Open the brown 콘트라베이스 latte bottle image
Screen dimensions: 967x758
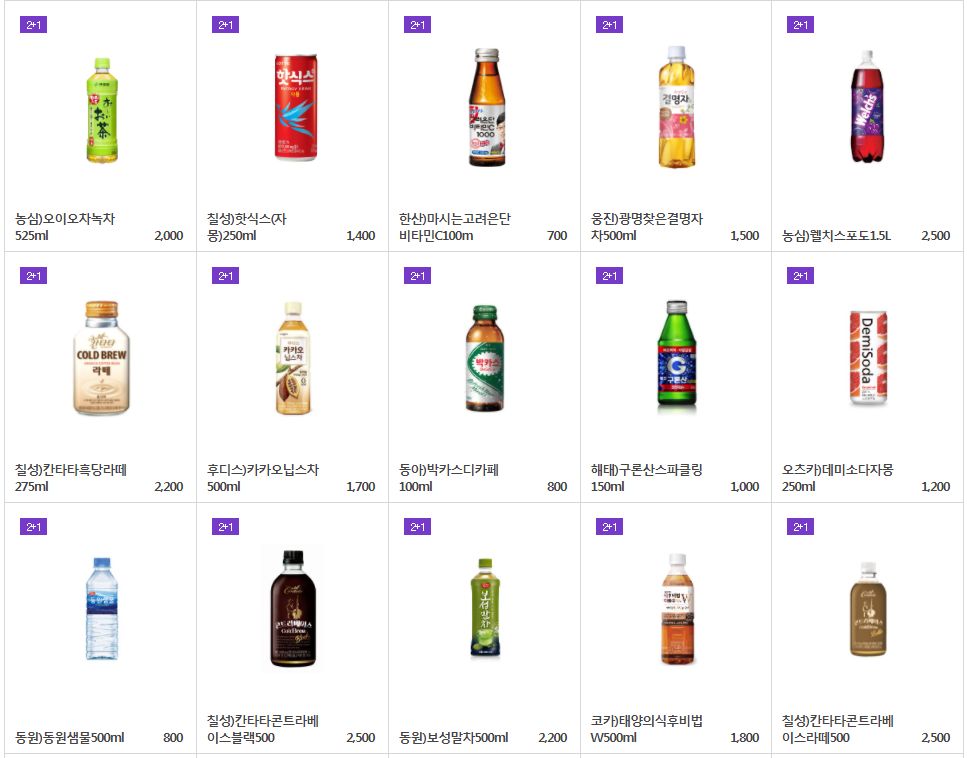pos(868,609)
